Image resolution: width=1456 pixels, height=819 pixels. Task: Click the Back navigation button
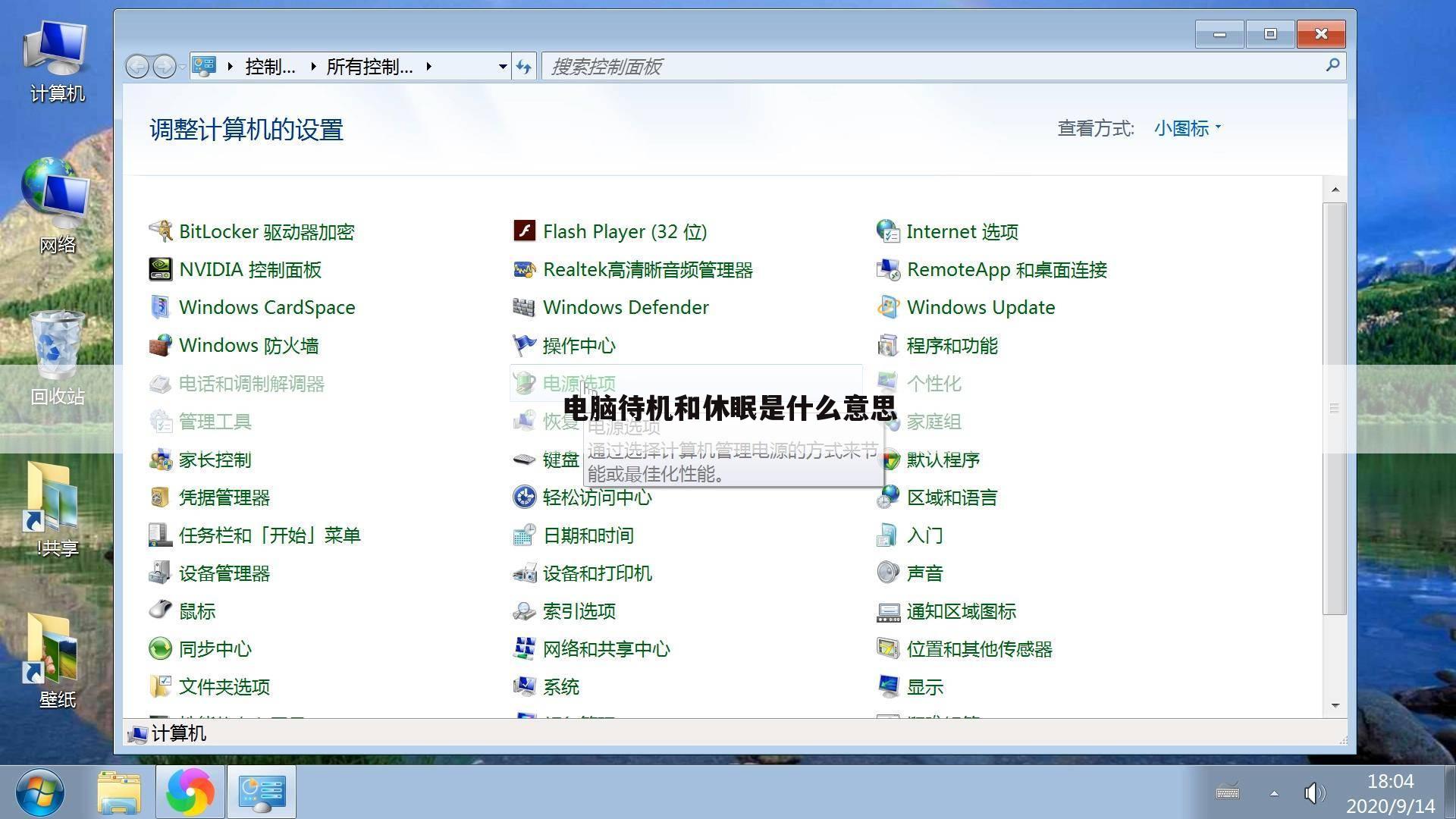[137, 67]
